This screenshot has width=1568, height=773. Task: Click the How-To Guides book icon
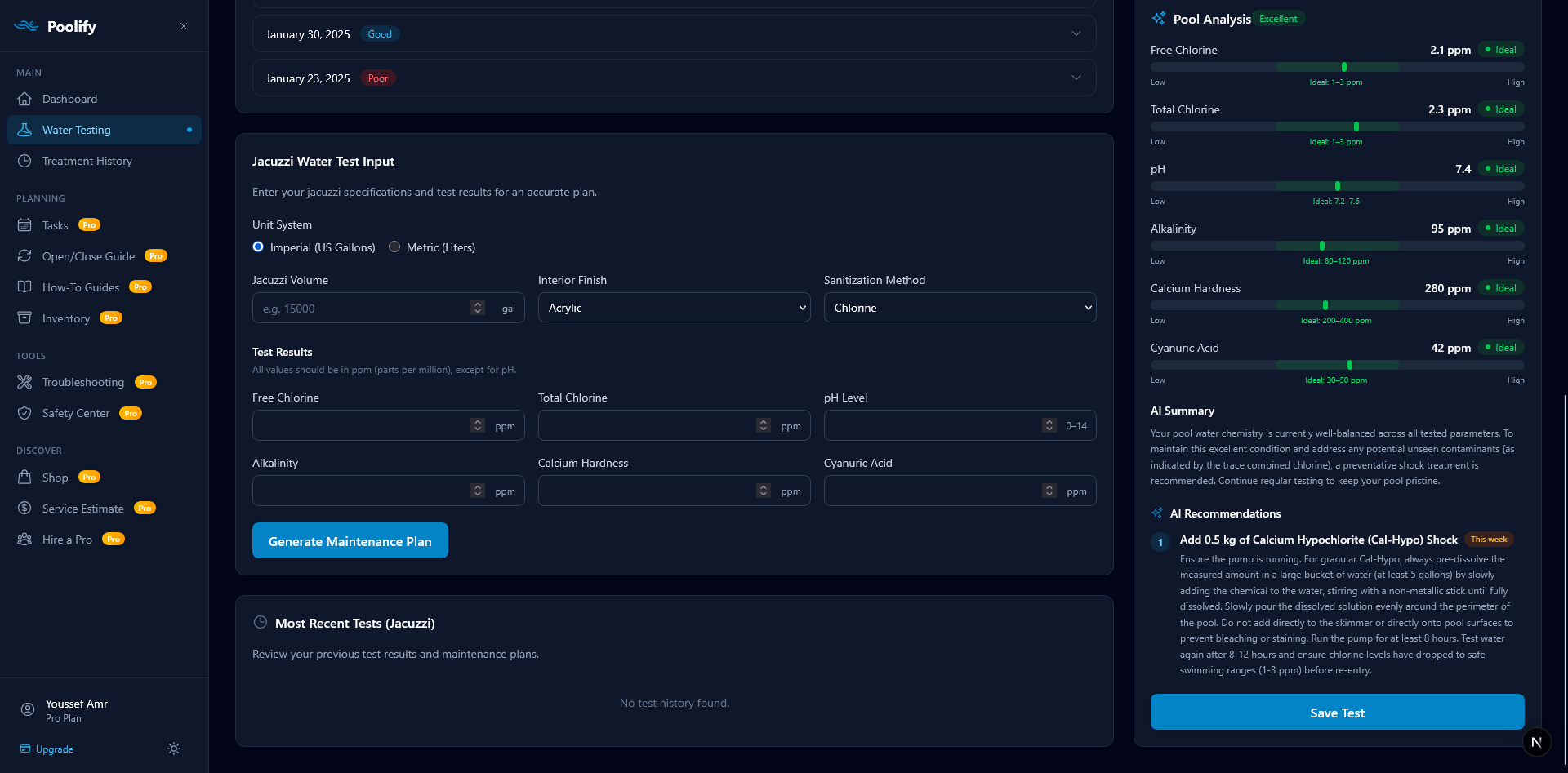(24, 287)
